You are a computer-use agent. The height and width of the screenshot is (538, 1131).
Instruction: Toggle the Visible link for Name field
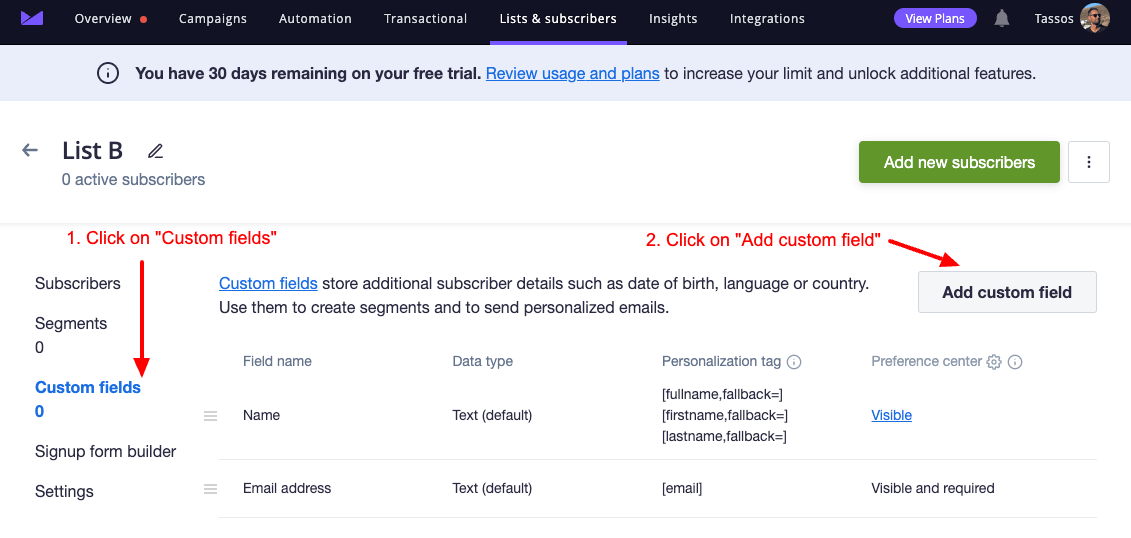tap(892, 415)
